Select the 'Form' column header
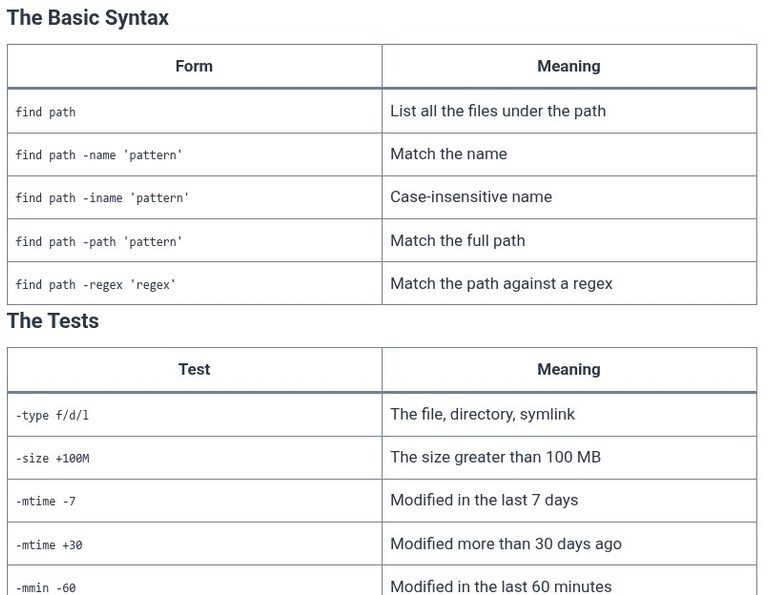768x595 pixels. coord(194,66)
